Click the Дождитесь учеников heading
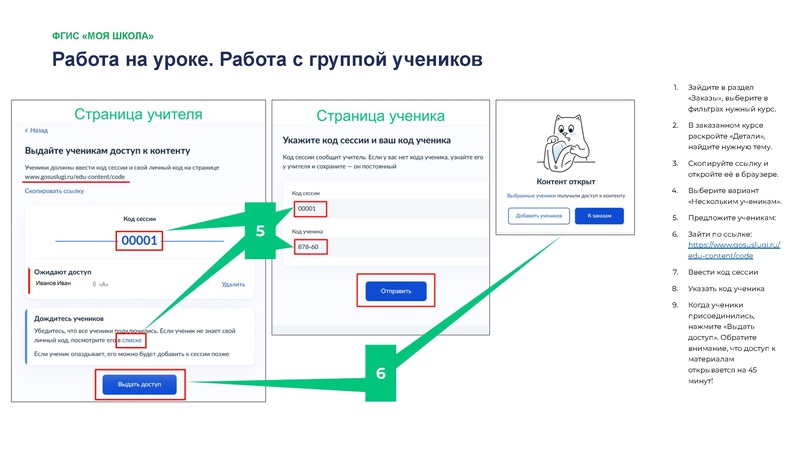The height and width of the screenshot is (450, 800). tap(68, 318)
